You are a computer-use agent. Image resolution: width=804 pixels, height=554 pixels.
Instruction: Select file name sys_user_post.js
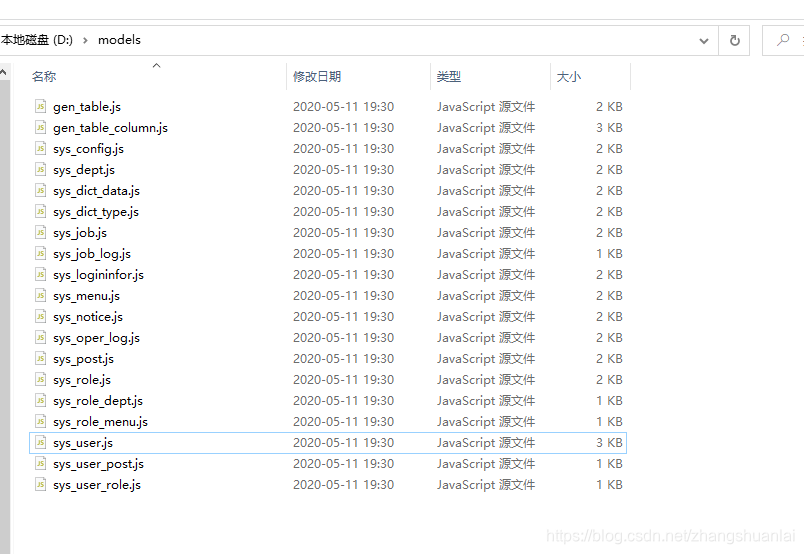pyautogui.click(x=98, y=464)
